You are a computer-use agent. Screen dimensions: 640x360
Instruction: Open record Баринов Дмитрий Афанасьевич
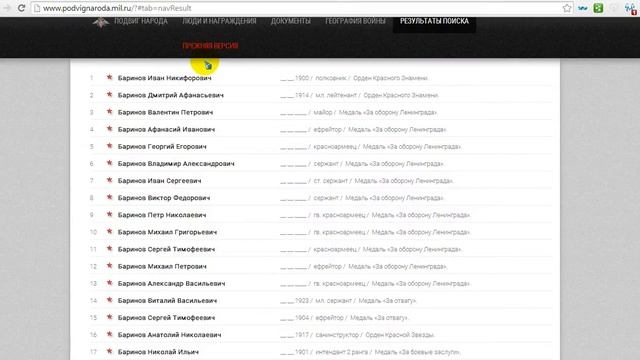(171, 95)
